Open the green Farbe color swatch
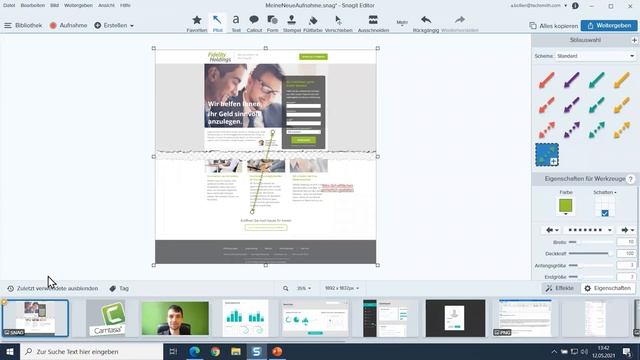Image resolution: width=640 pixels, height=360 pixels. click(x=566, y=205)
